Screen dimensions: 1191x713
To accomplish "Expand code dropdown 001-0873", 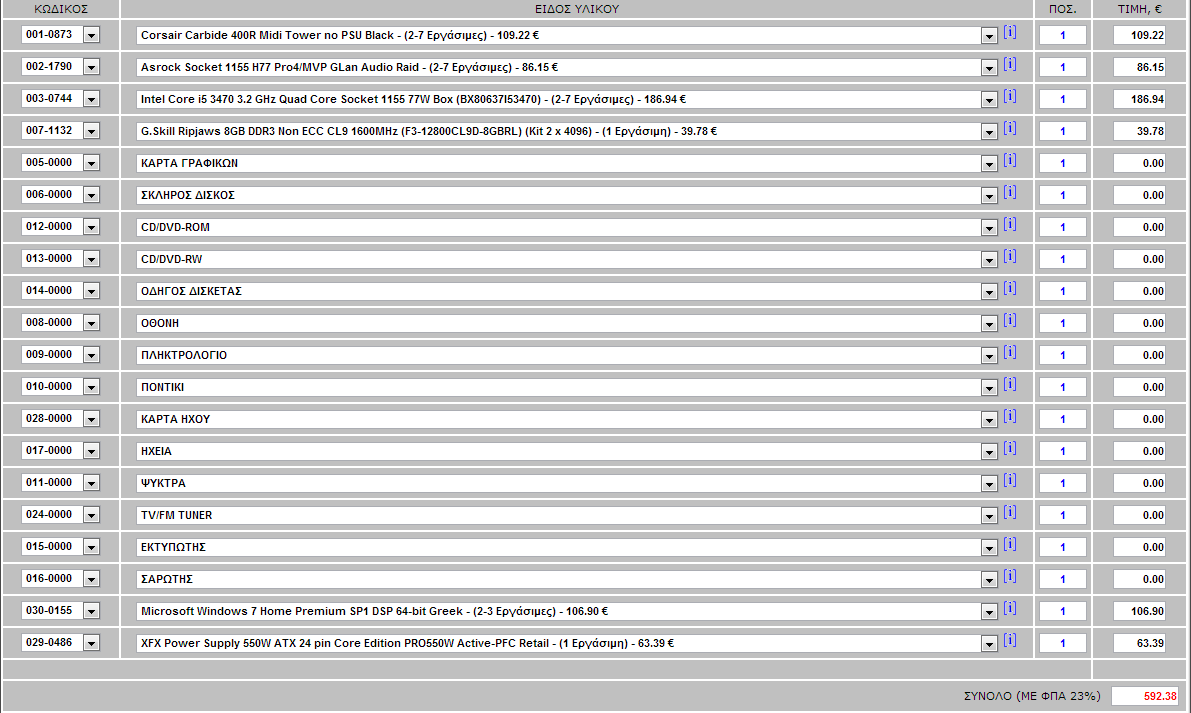I will click(x=91, y=35).
